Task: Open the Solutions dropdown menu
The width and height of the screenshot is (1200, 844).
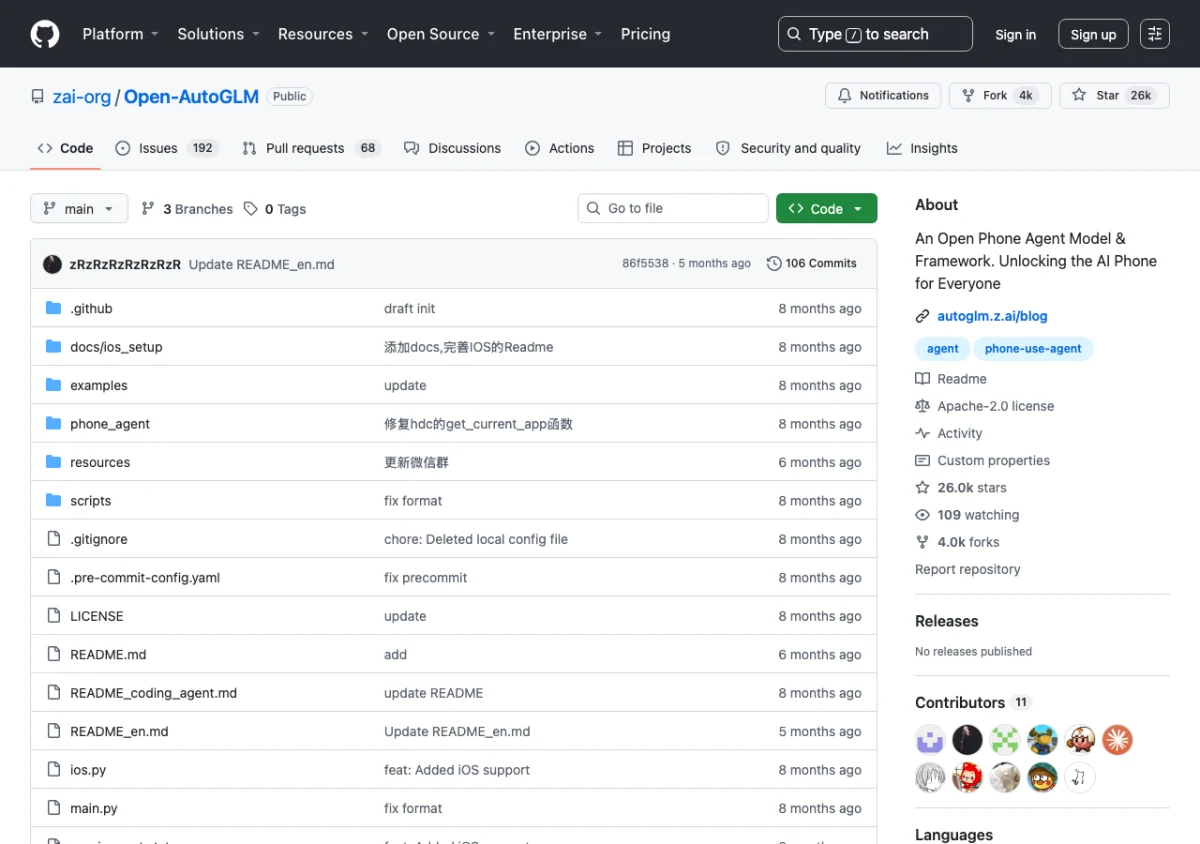Action: click(x=218, y=34)
